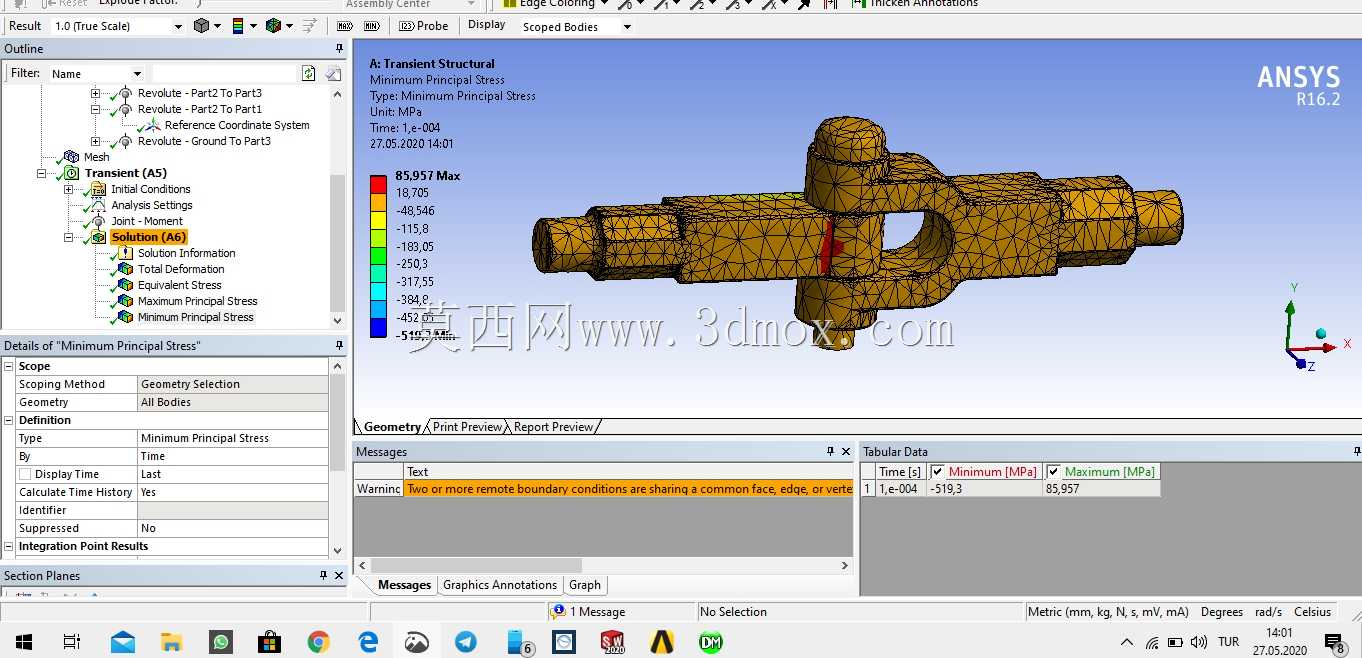Image resolution: width=1362 pixels, height=658 pixels.
Task: Pin the Messages panel
Action: coord(830,451)
